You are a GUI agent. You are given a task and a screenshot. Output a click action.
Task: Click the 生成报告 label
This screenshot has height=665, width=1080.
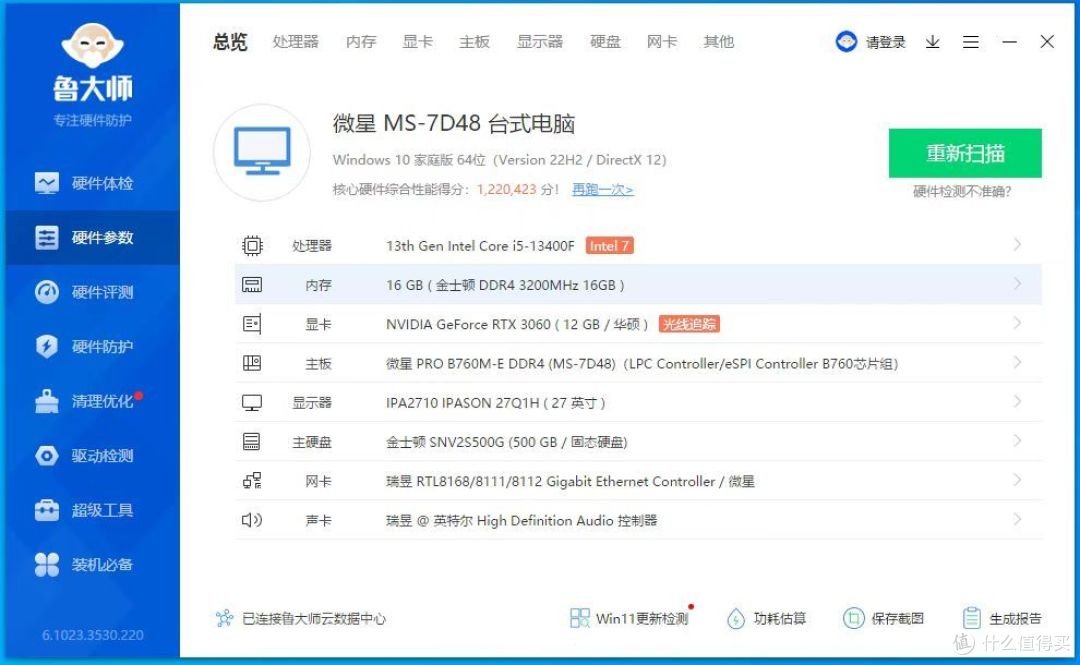(x=1015, y=619)
